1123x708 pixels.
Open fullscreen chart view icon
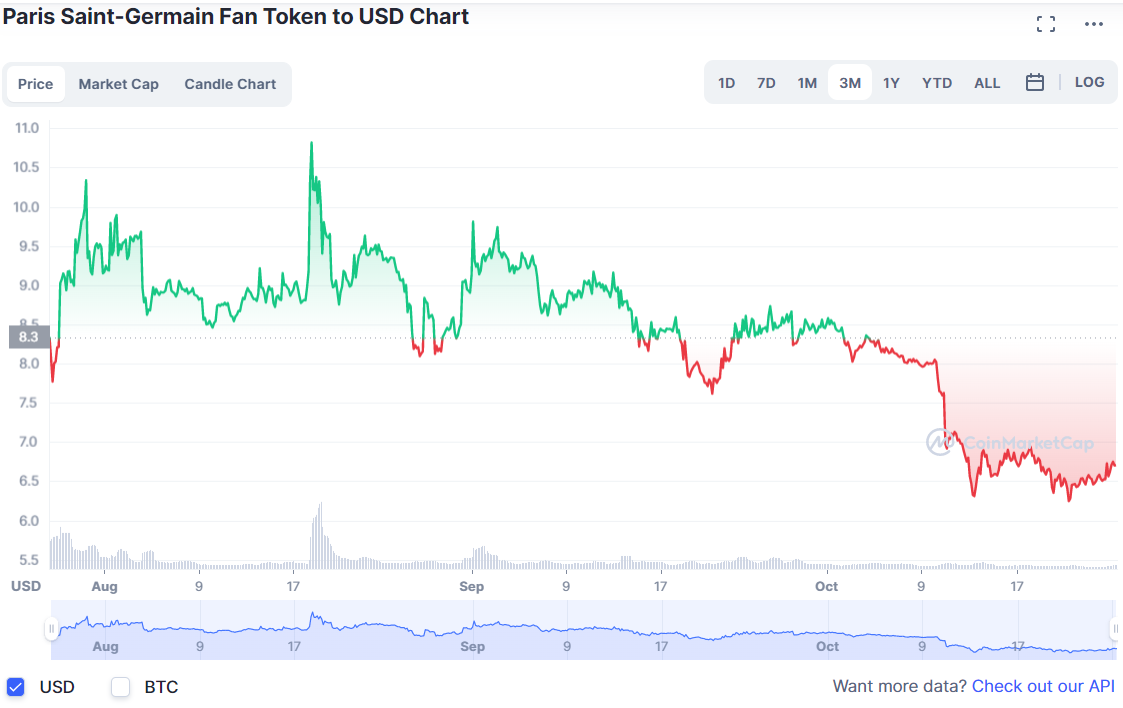pyautogui.click(x=1046, y=24)
